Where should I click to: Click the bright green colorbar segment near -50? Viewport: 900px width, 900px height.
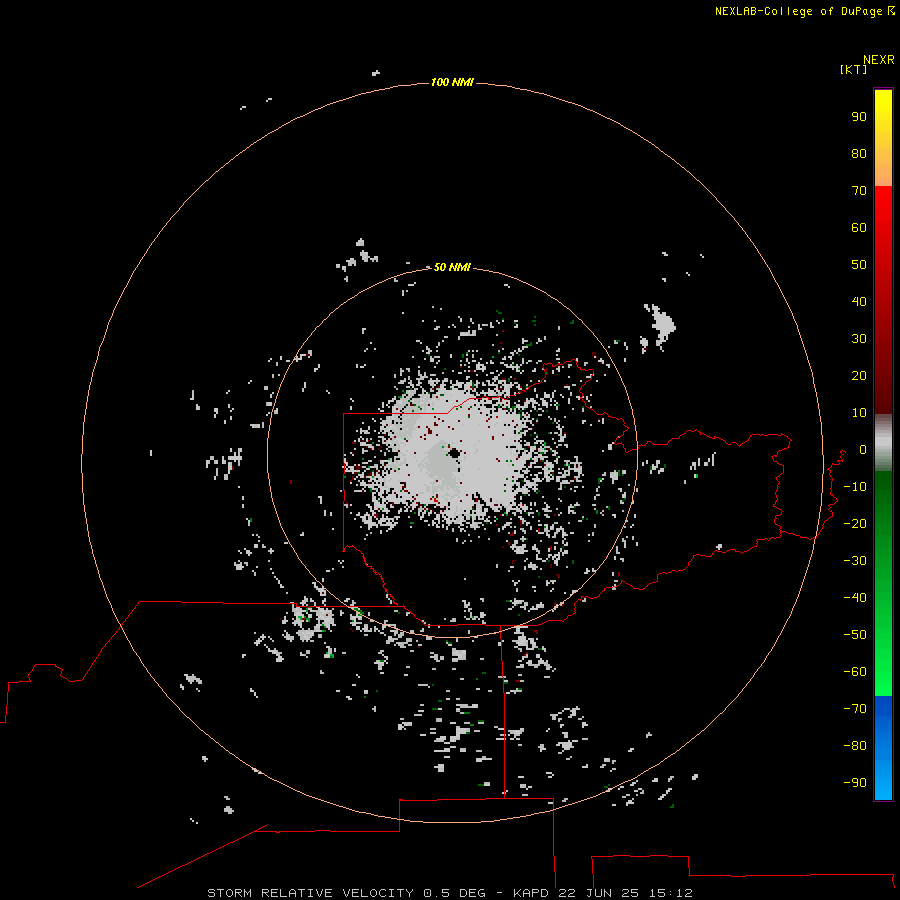tap(883, 637)
